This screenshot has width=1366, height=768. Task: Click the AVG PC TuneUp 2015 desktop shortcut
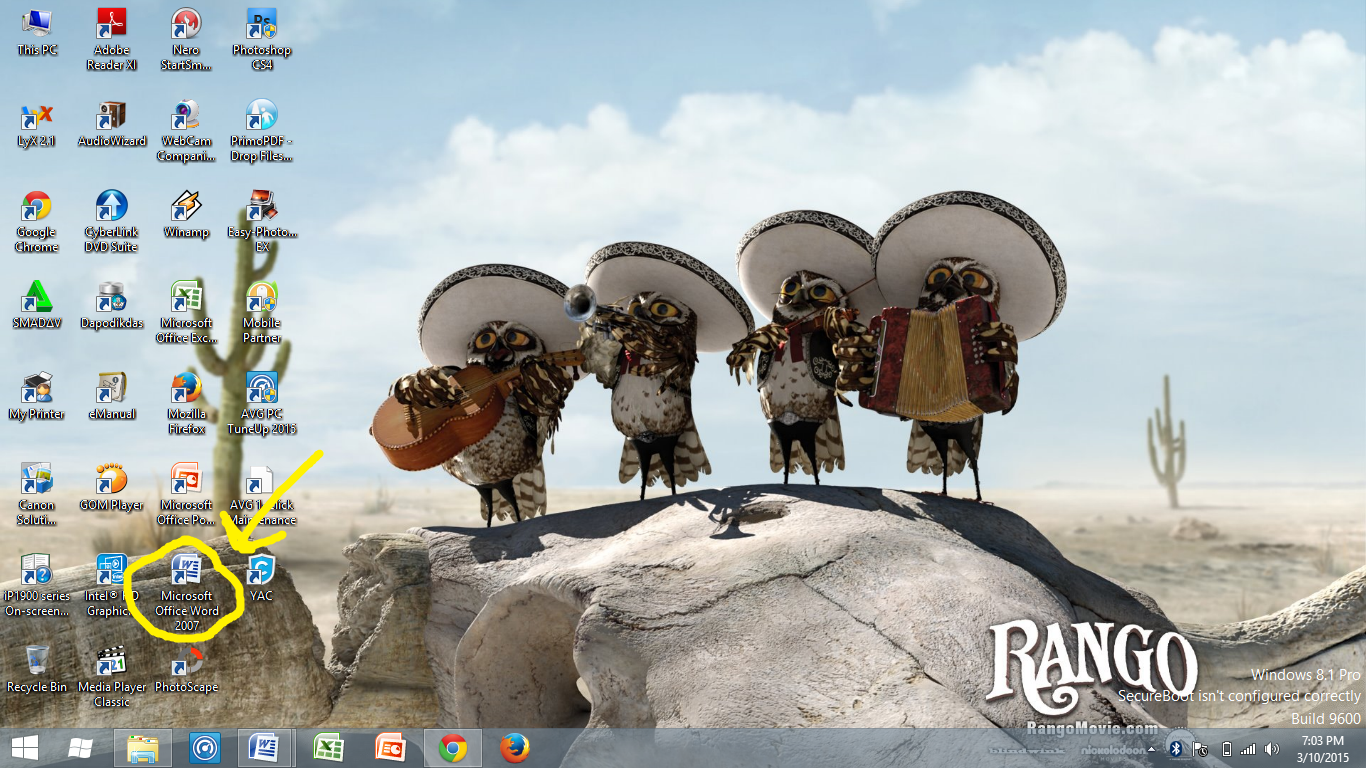pos(261,403)
